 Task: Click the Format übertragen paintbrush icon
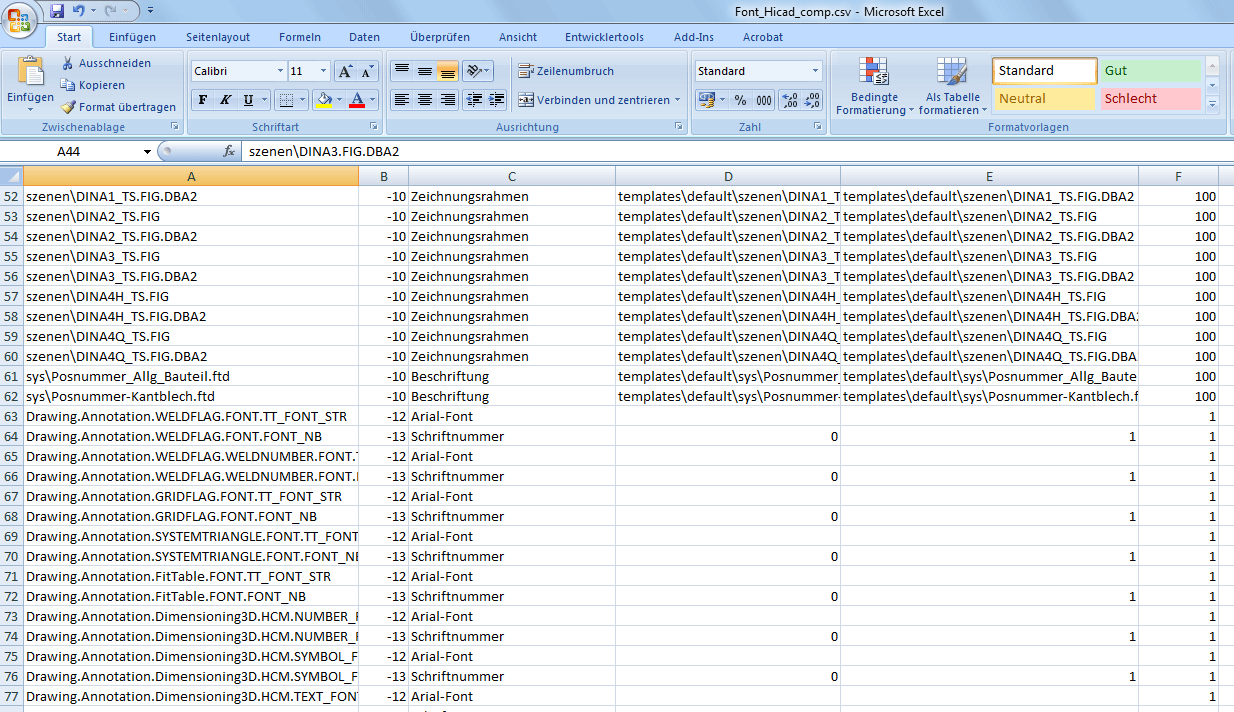click(68, 107)
